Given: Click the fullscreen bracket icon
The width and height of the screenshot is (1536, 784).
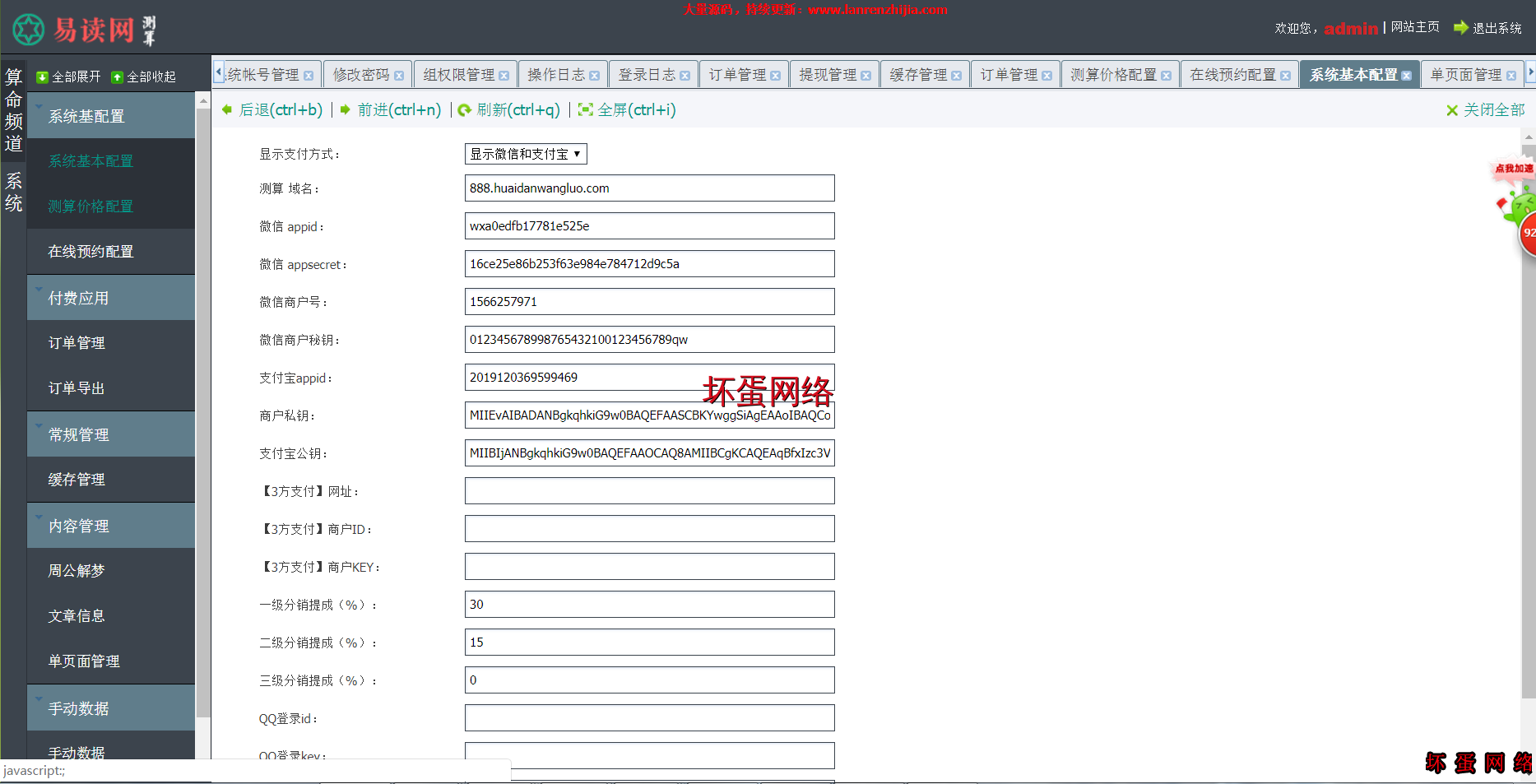Looking at the screenshot, I should click(x=586, y=110).
